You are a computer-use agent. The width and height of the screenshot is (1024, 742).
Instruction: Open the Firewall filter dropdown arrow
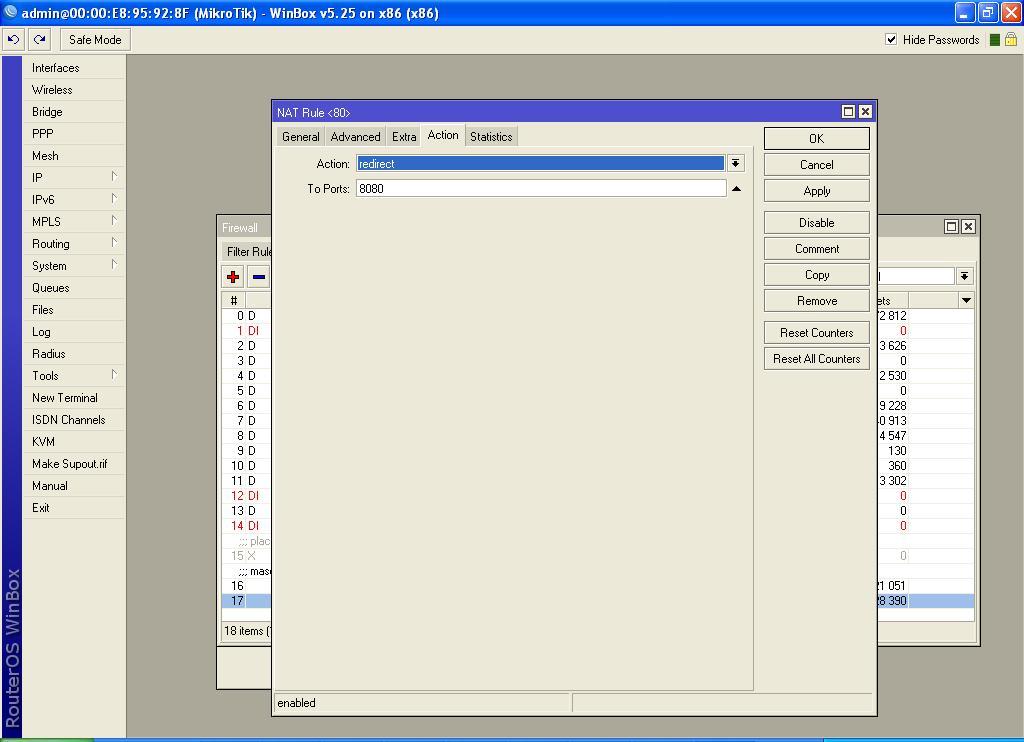(x=965, y=276)
